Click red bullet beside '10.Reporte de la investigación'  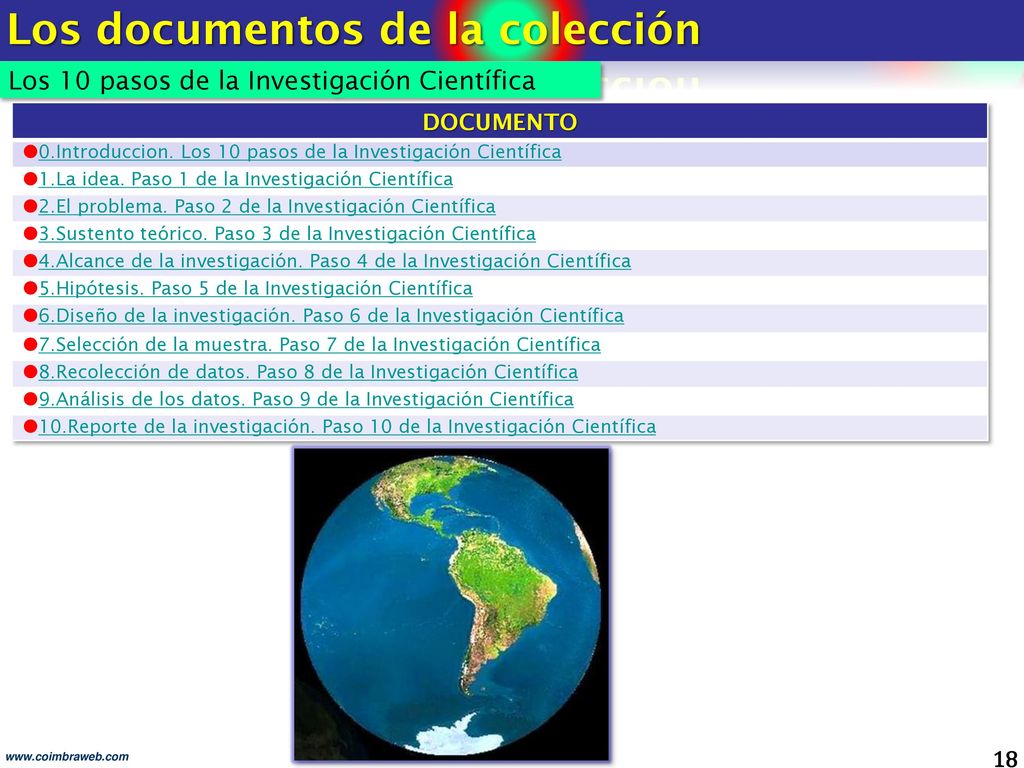30,426
